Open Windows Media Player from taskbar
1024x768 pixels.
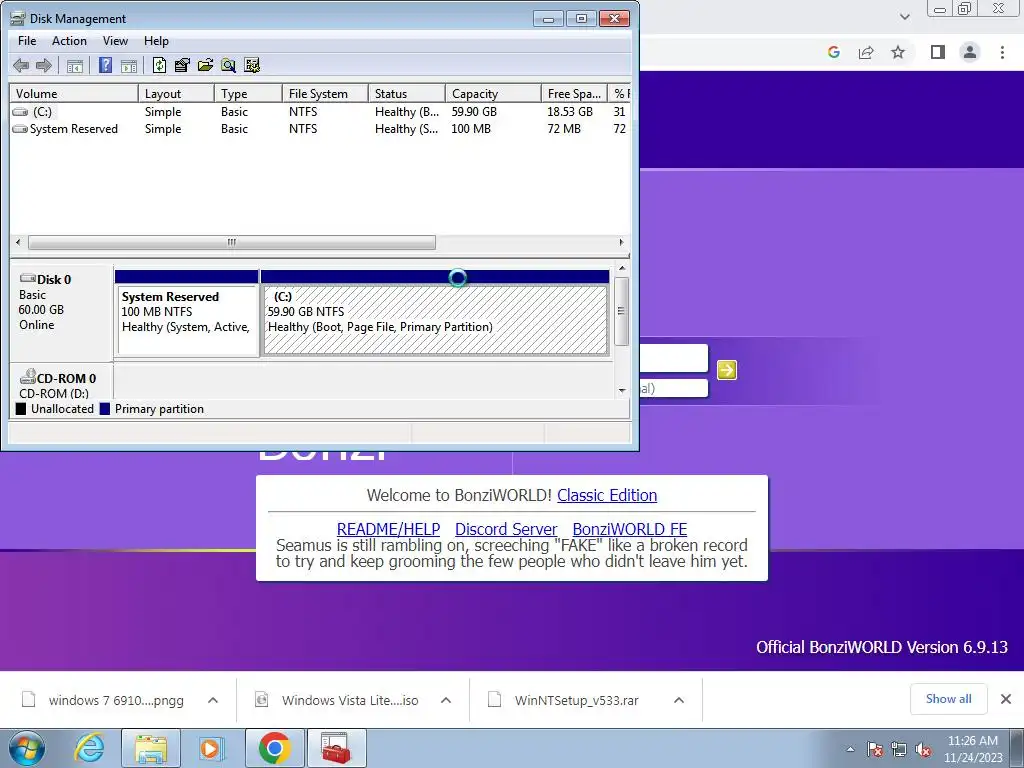pyautogui.click(x=210, y=748)
